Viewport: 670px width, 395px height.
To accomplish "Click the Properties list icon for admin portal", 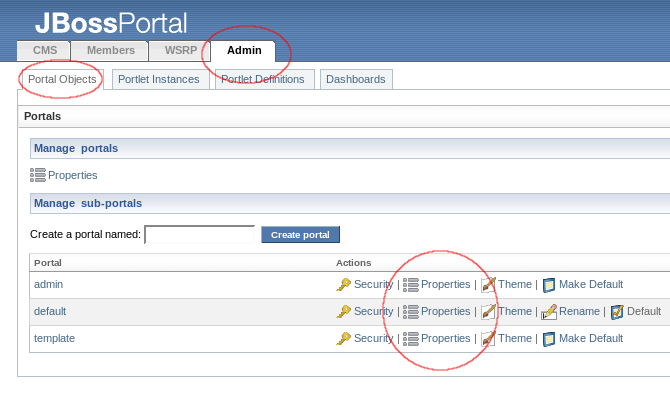I will click(411, 285).
